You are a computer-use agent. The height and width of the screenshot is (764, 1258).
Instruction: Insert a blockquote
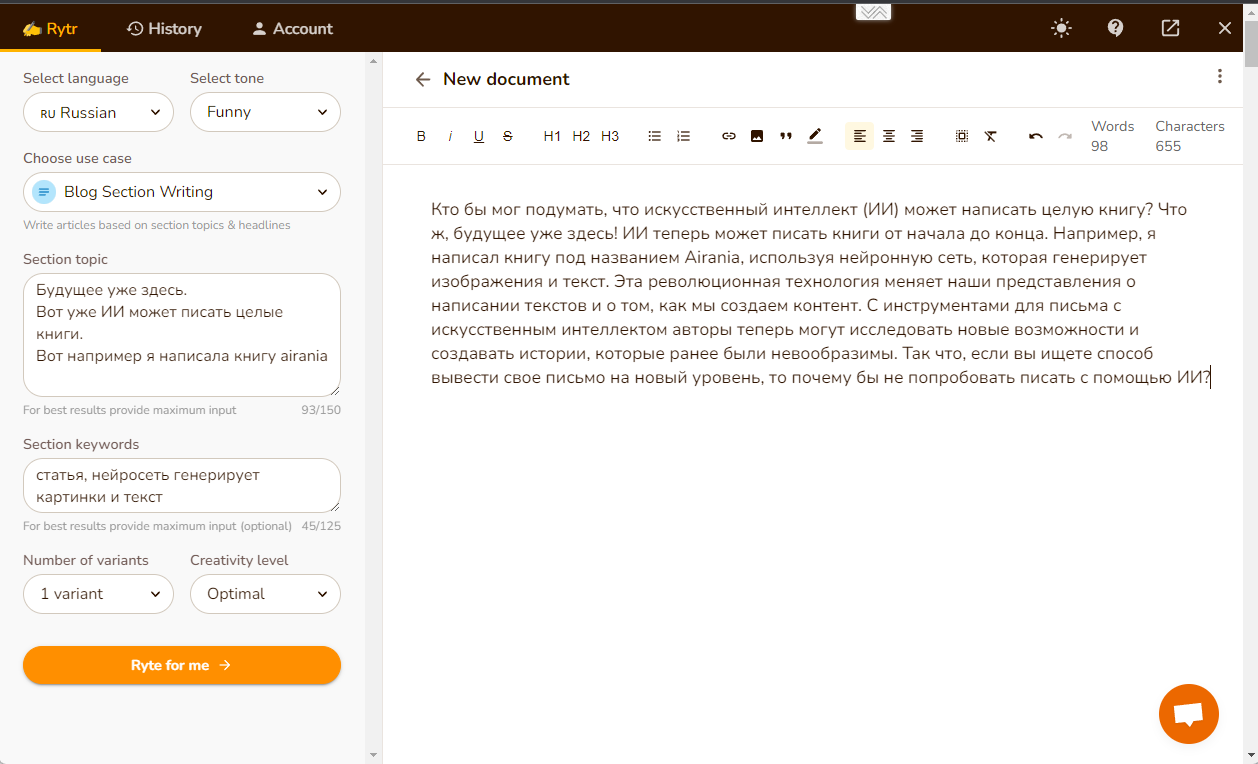tap(786, 136)
